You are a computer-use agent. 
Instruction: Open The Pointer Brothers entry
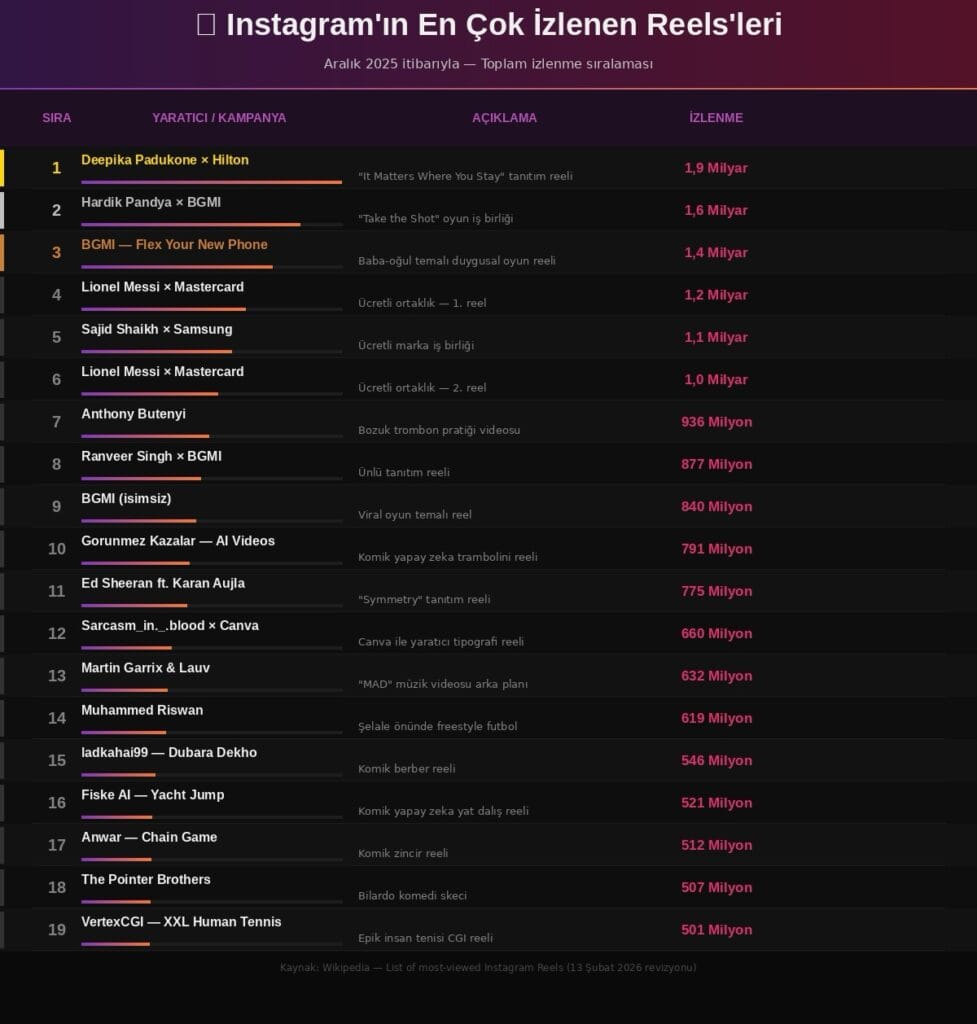point(146,880)
